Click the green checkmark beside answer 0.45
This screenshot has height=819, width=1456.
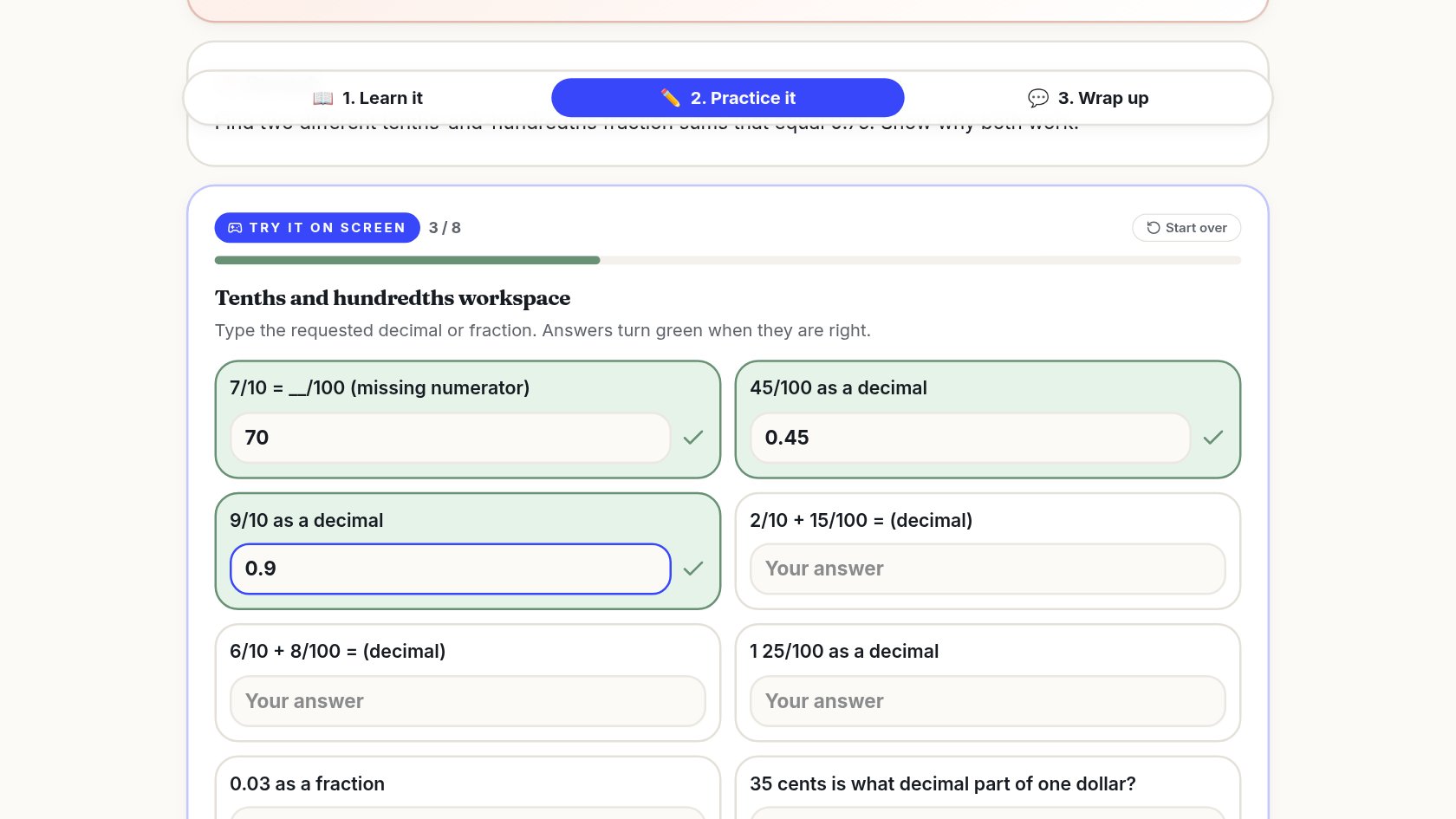click(x=1213, y=438)
